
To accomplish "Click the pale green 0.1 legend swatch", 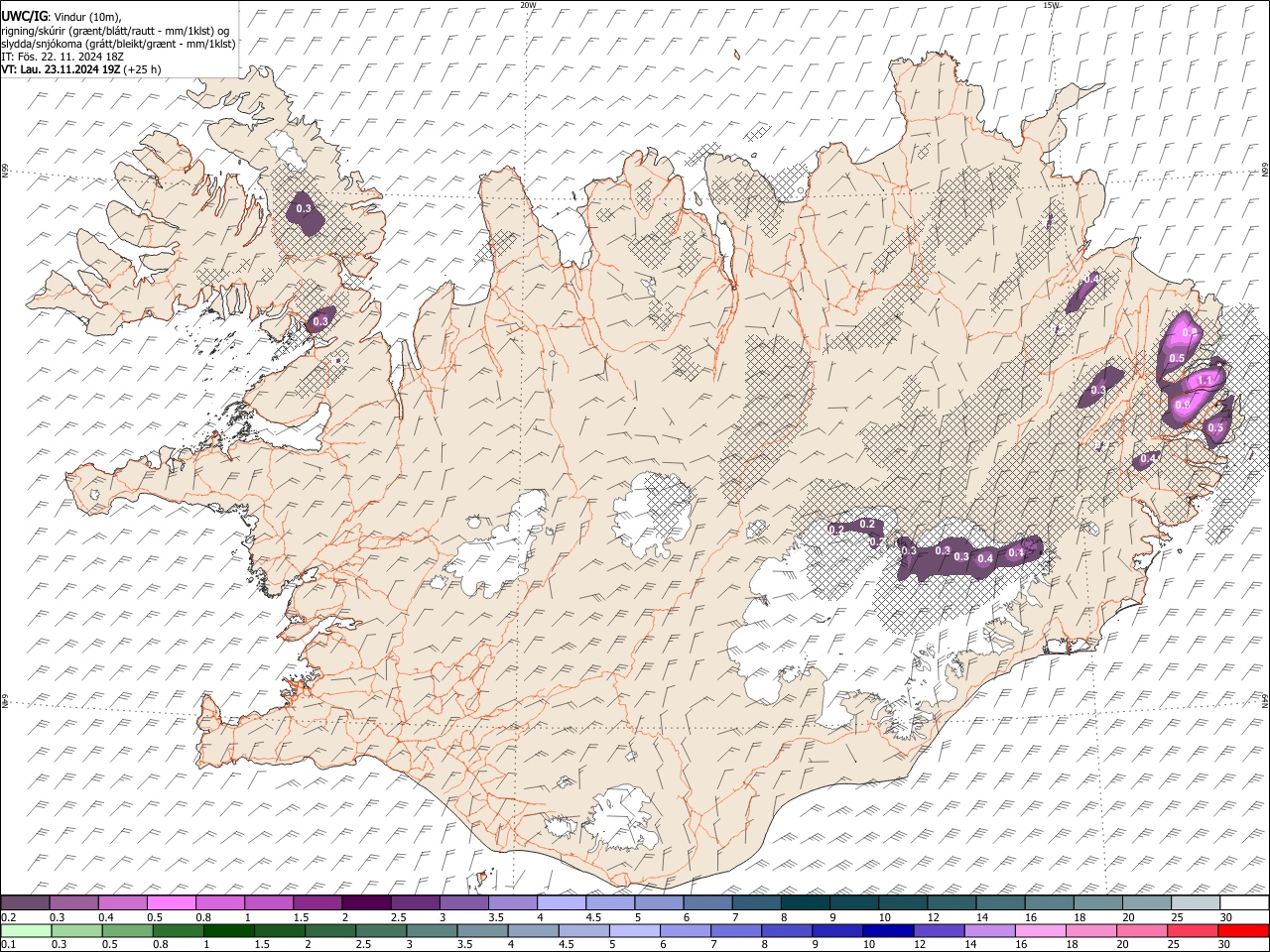I will [26, 930].
